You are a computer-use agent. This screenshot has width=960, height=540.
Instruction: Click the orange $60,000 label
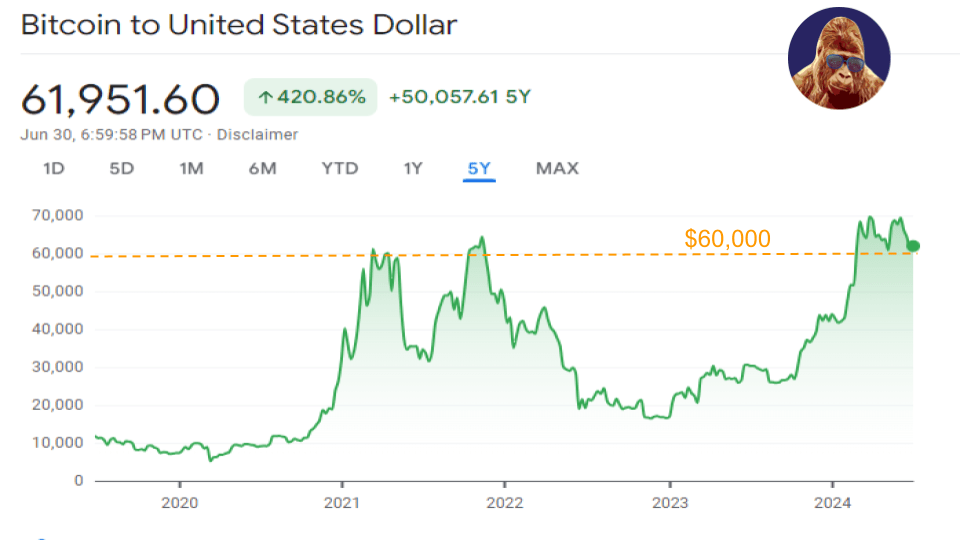pyautogui.click(x=727, y=239)
